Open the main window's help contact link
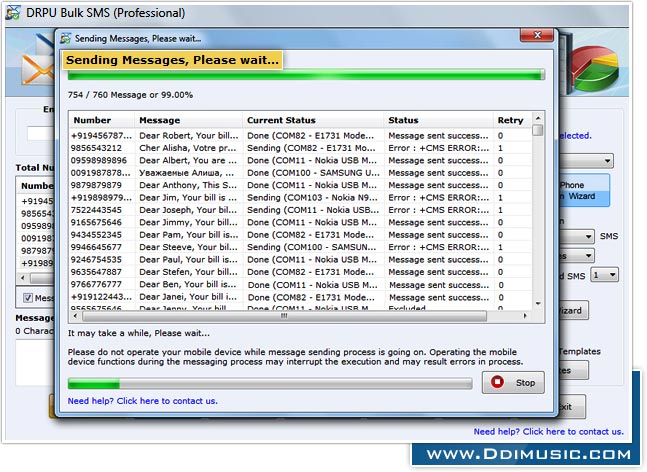The width and height of the screenshot is (647, 472). click(x=548, y=432)
